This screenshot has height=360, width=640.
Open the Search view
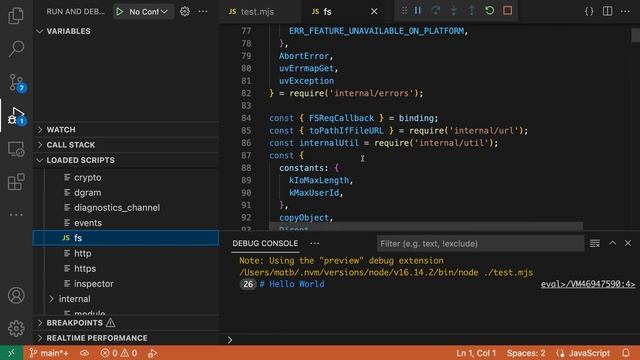(16, 49)
